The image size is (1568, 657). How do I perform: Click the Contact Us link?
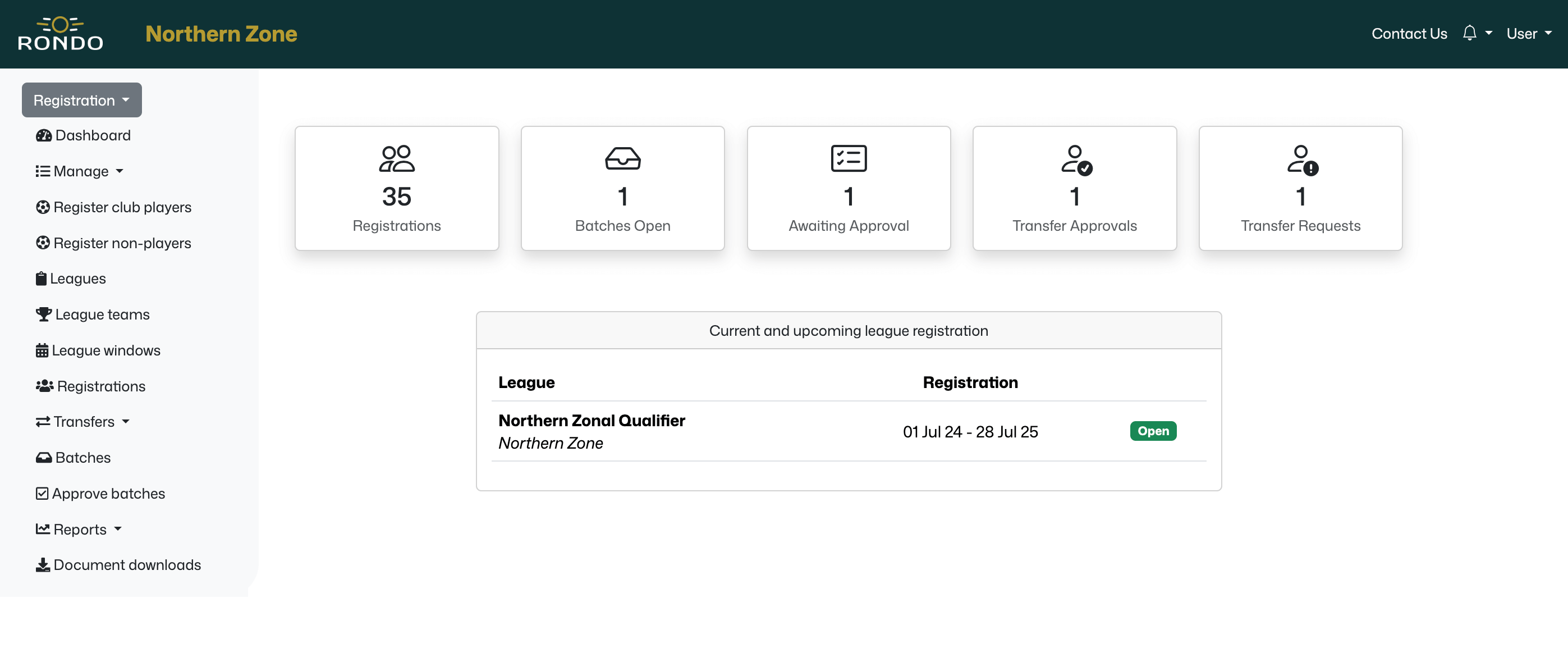tap(1409, 34)
